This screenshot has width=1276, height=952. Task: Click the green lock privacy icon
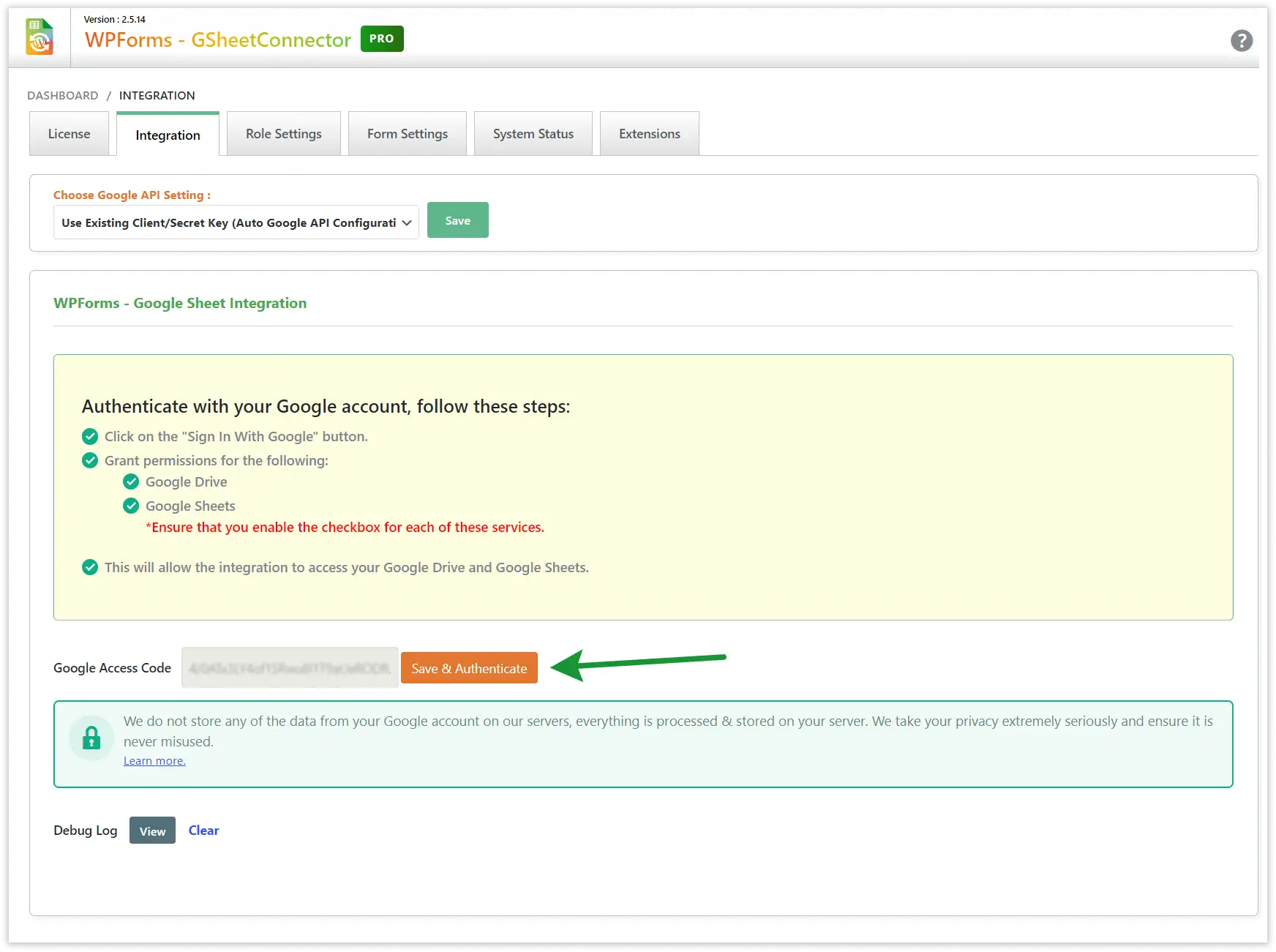[91, 738]
